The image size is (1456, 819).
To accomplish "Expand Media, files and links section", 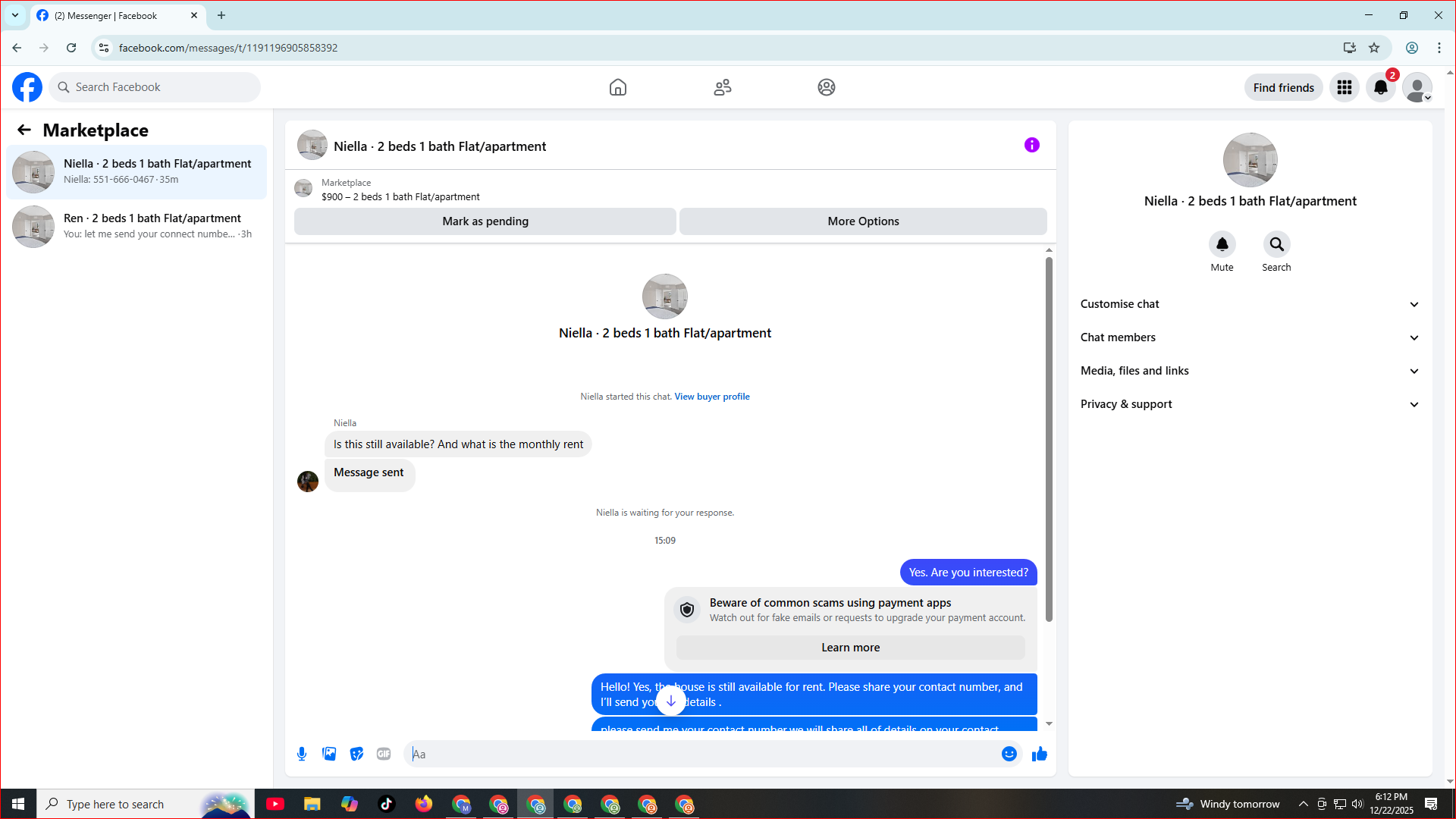I will tap(1250, 371).
